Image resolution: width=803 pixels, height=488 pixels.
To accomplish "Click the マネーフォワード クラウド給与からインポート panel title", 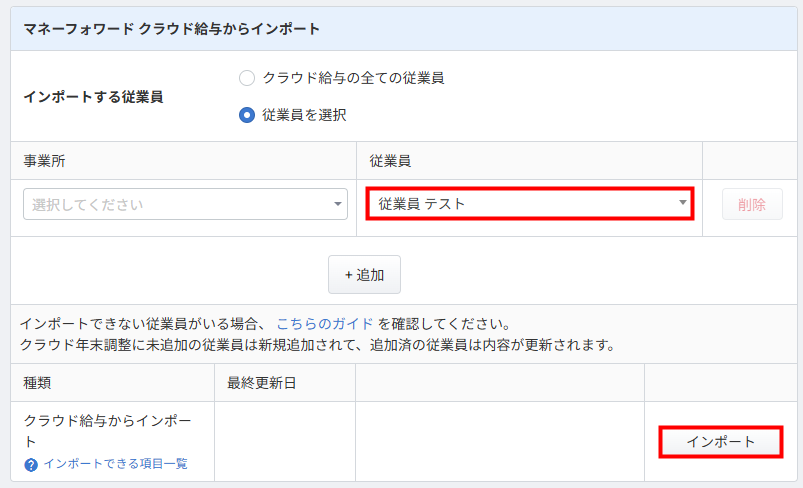I will [172, 29].
